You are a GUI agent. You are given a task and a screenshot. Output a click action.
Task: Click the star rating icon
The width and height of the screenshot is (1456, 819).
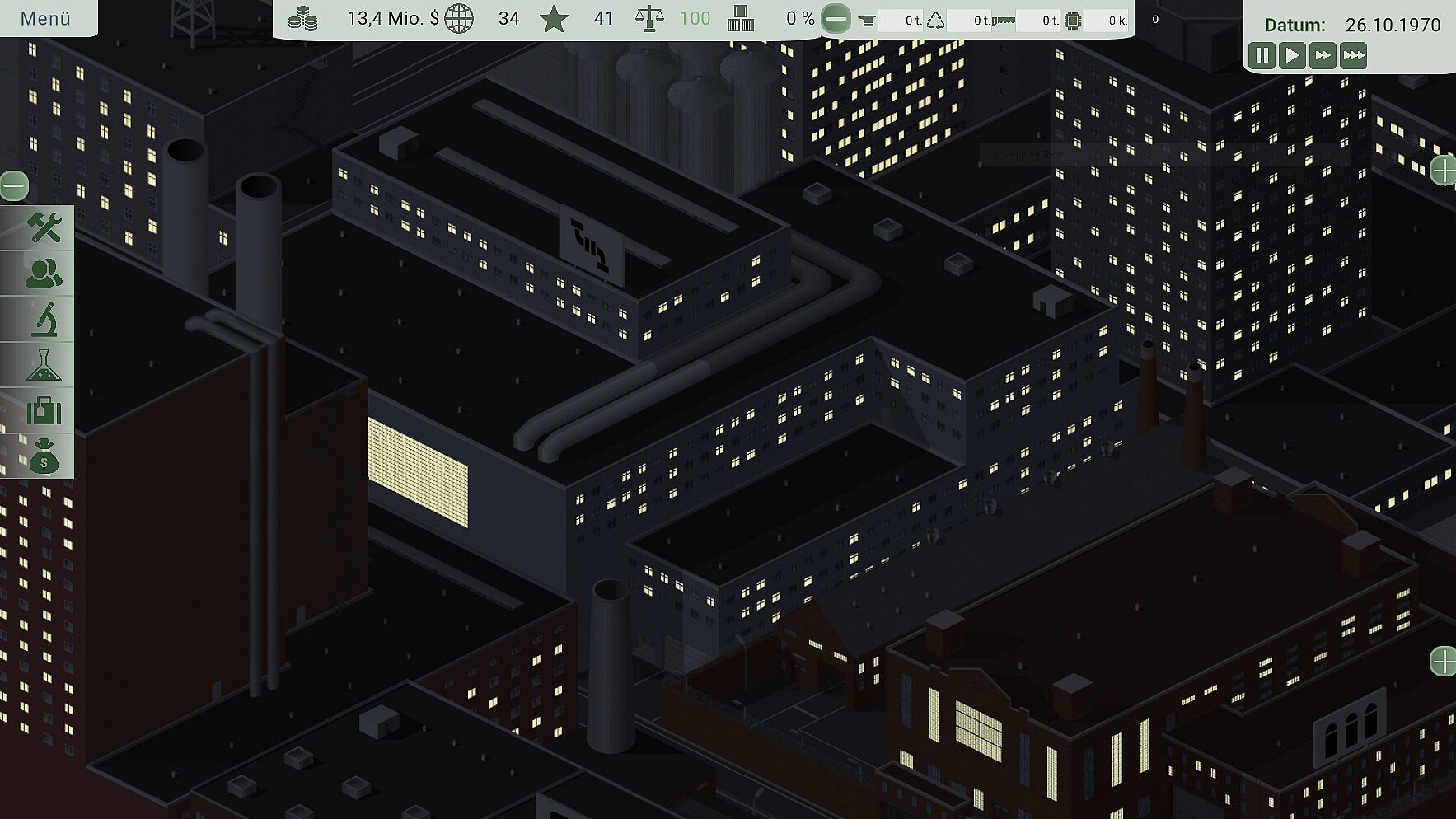point(554,18)
